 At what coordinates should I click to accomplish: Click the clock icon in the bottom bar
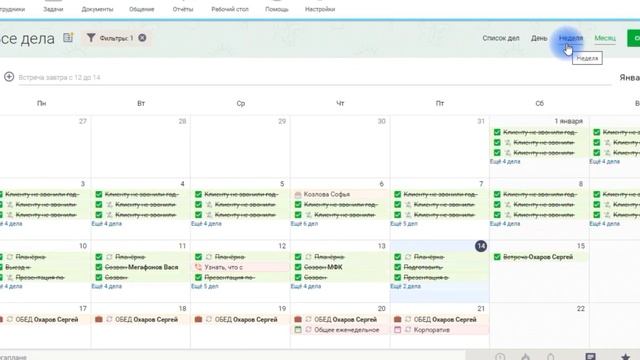[x=500, y=357]
